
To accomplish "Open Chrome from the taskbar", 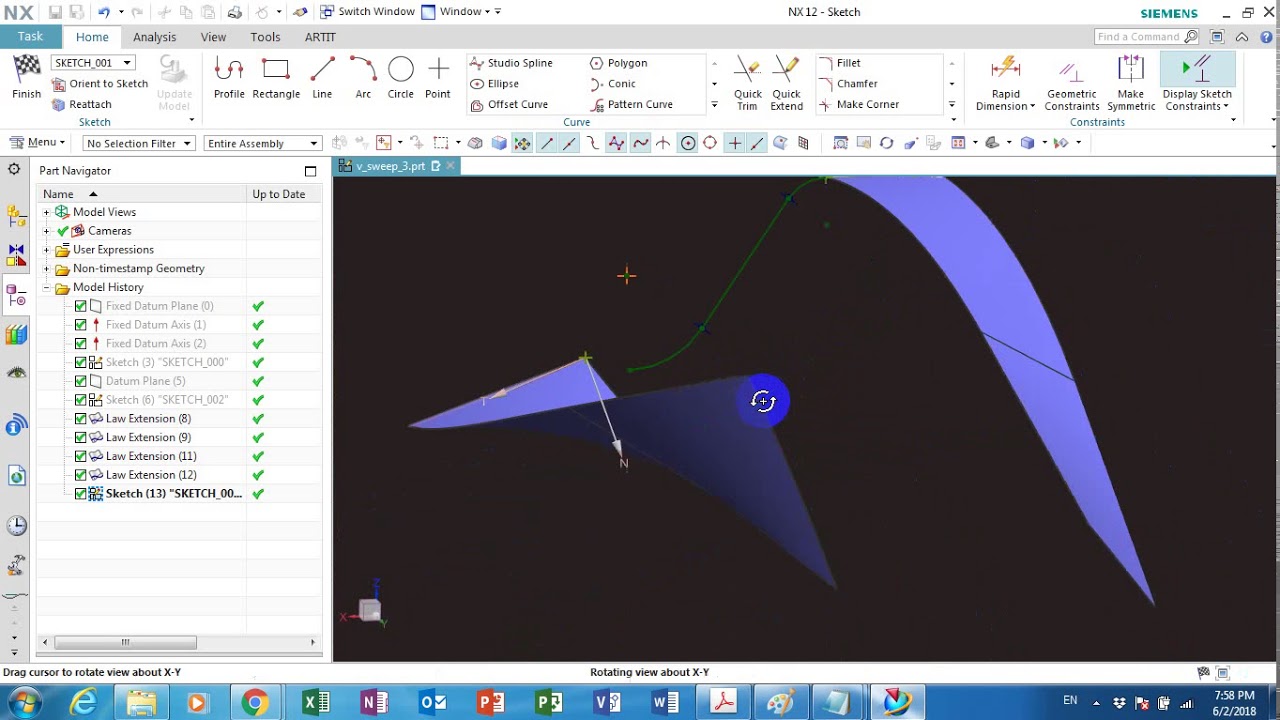I will coord(255,703).
